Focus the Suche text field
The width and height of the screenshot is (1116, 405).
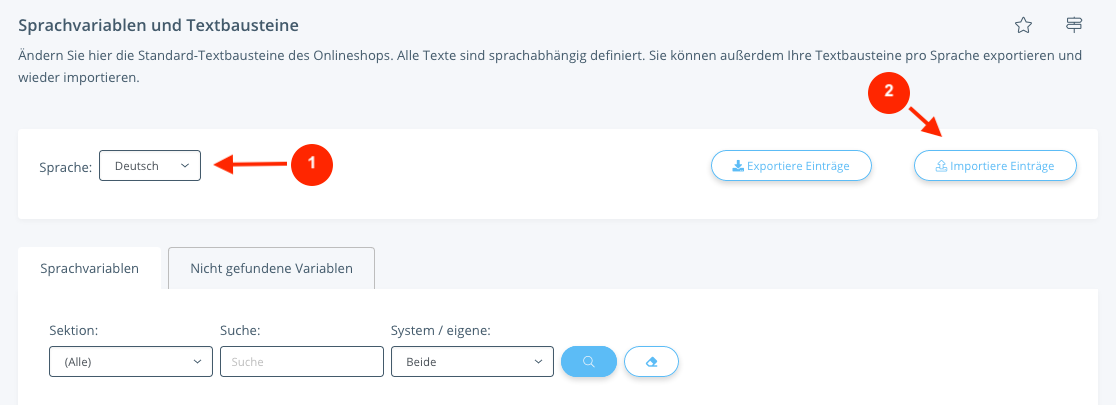[302, 362]
